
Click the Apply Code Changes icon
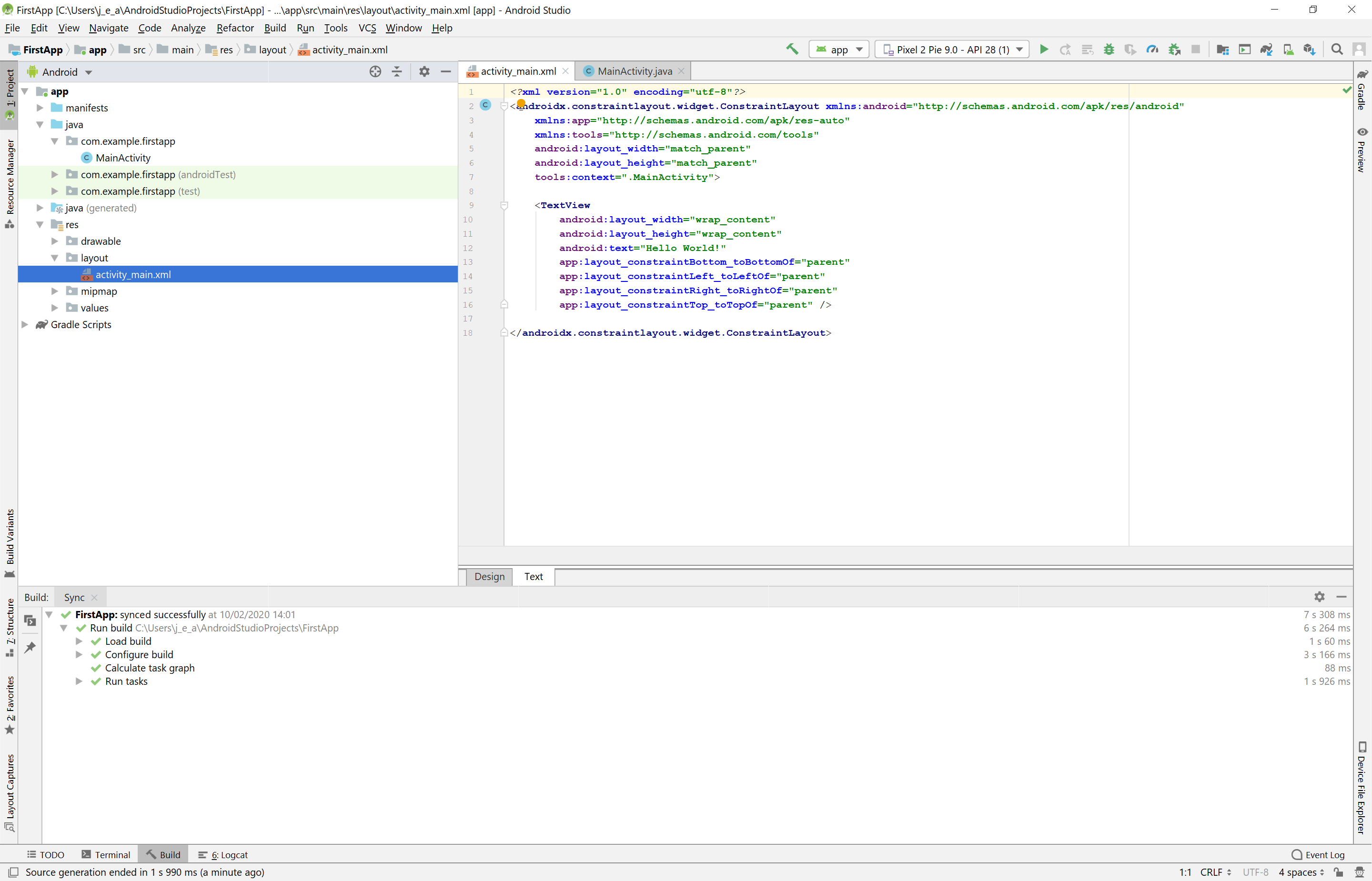(1087, 49)
